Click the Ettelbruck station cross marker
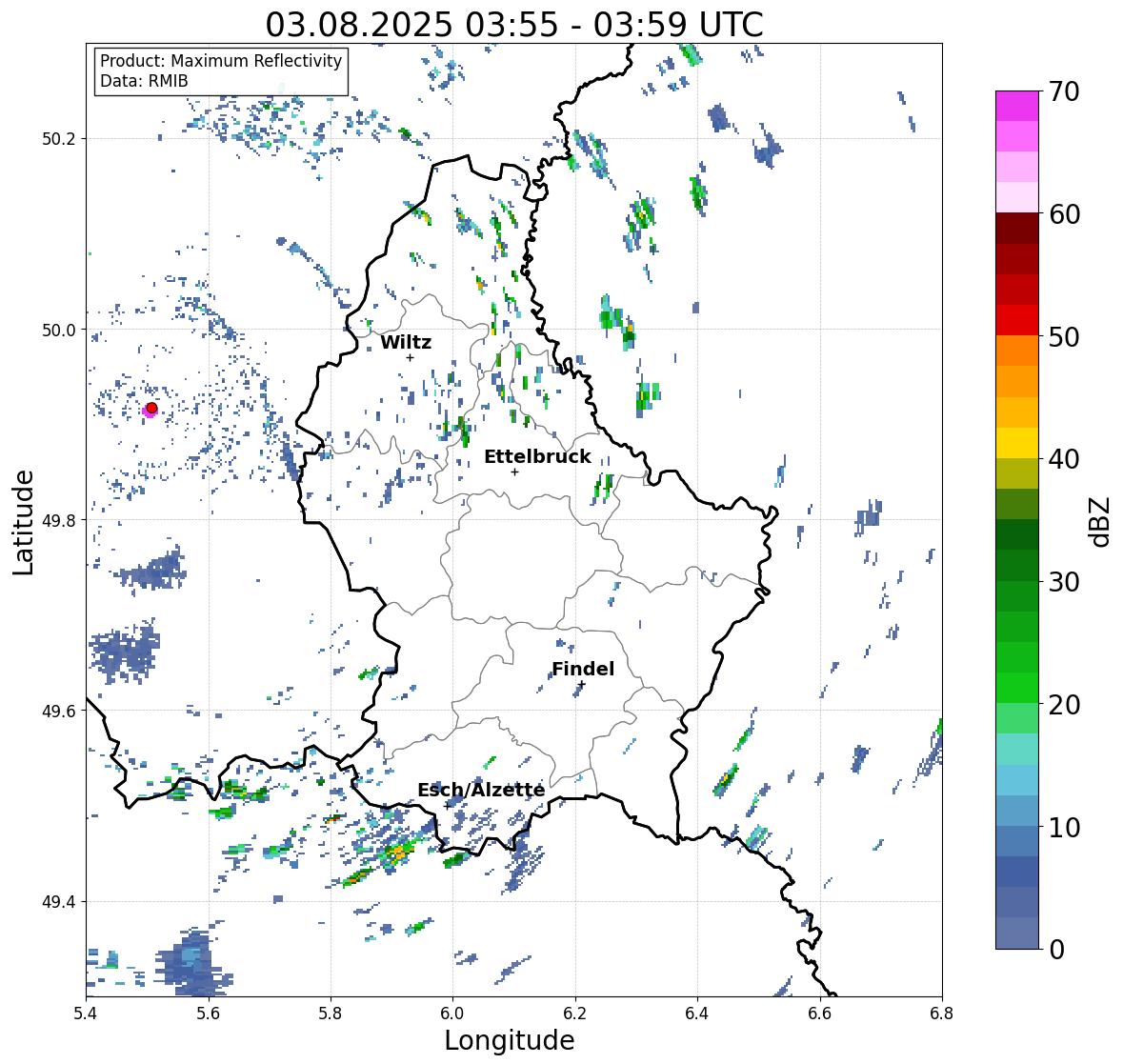This screenshot has height=1064, width=1123. (514, 472)
